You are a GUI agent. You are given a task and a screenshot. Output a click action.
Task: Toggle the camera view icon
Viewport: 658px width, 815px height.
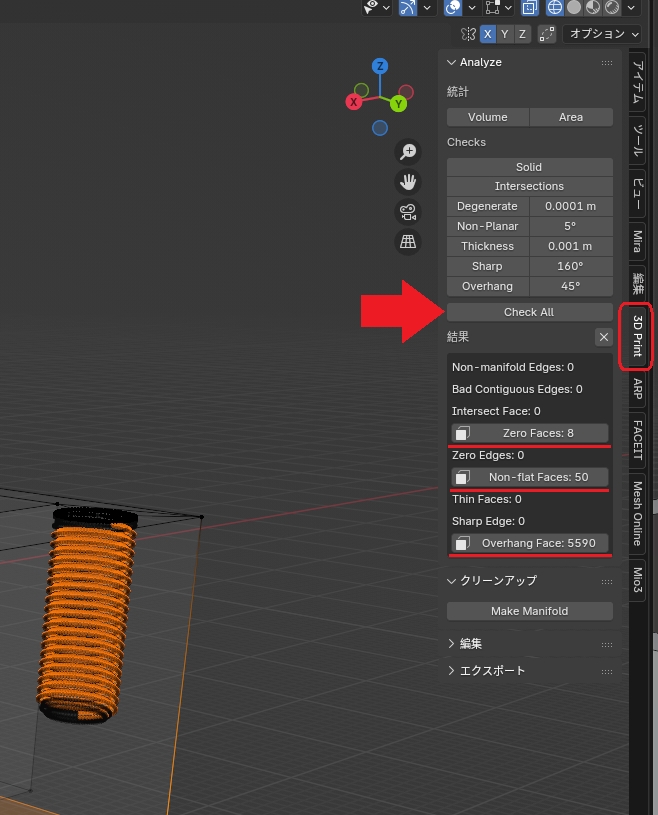(408, 212)
